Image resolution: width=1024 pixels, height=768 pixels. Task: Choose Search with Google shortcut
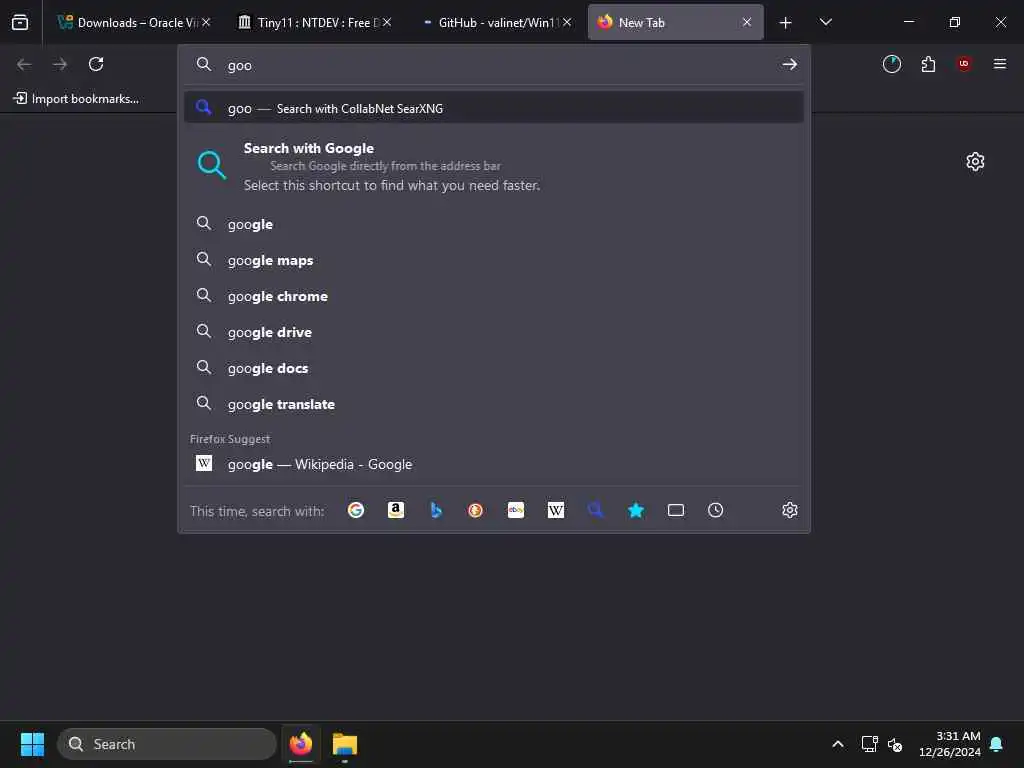pyautogui.click(x=494, y=166)
